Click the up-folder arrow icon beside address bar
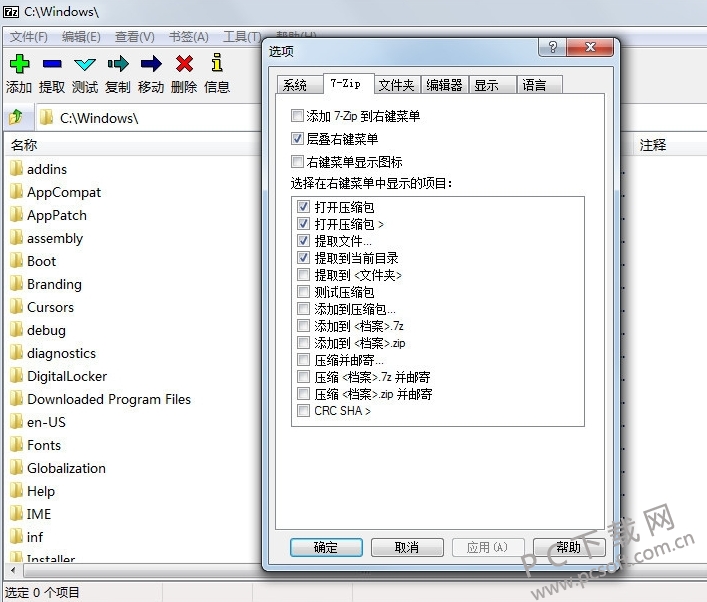 pos(16,117)
